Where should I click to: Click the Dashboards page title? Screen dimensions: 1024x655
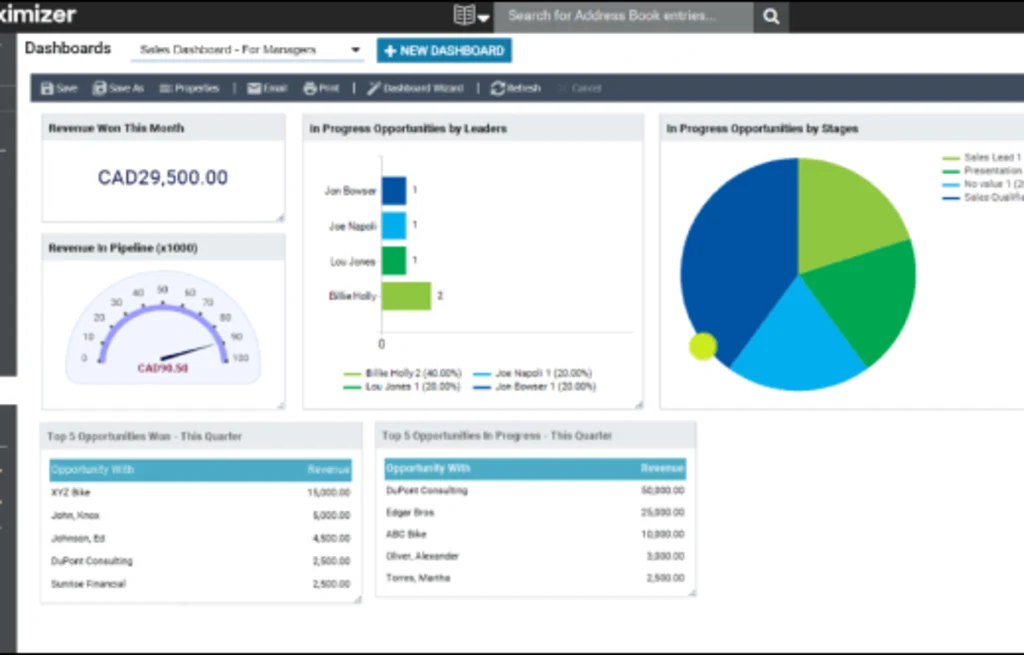coord(68,48)
